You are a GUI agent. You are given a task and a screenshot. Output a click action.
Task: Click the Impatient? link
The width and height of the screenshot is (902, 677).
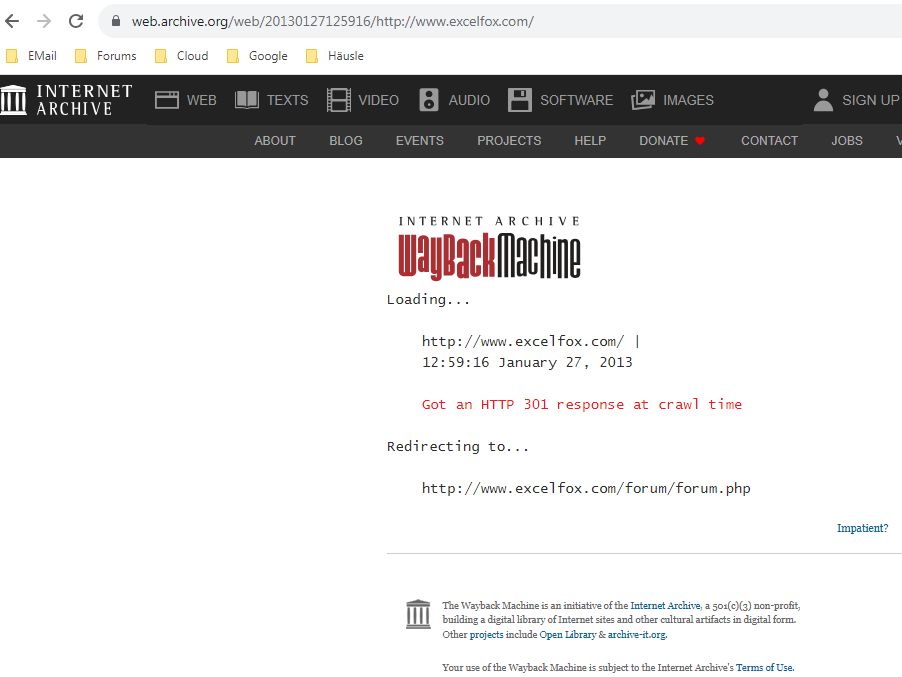[x=862, y=528]
